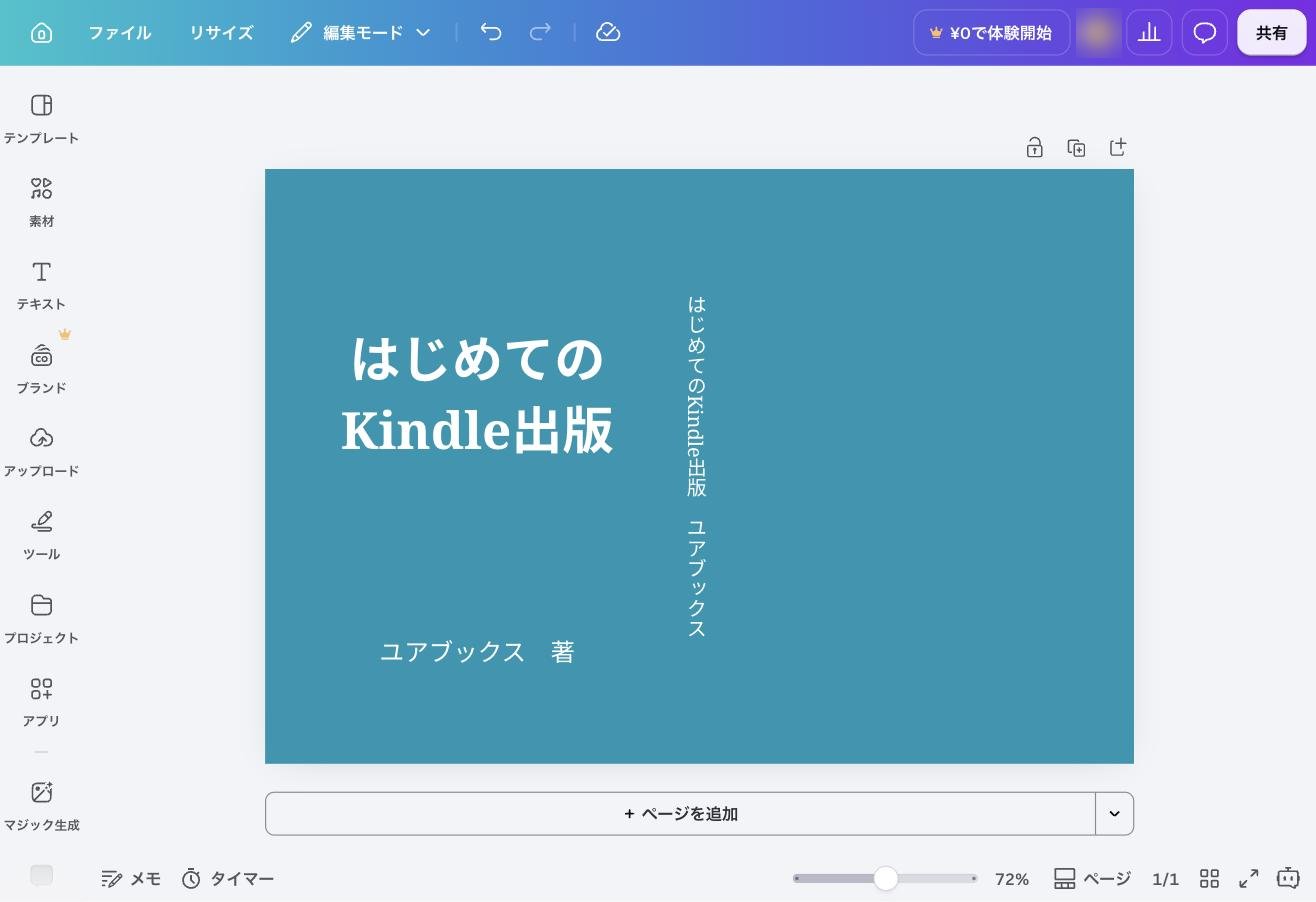The width and height of the screenshot is (1316, 902).
Task: Open the analytics chart icon
Action: coord(1149,33)
